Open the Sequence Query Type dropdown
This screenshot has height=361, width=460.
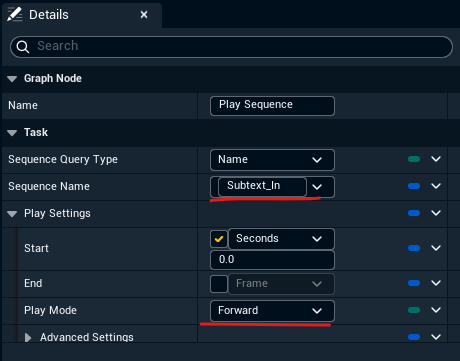click(x=272, y=160)
